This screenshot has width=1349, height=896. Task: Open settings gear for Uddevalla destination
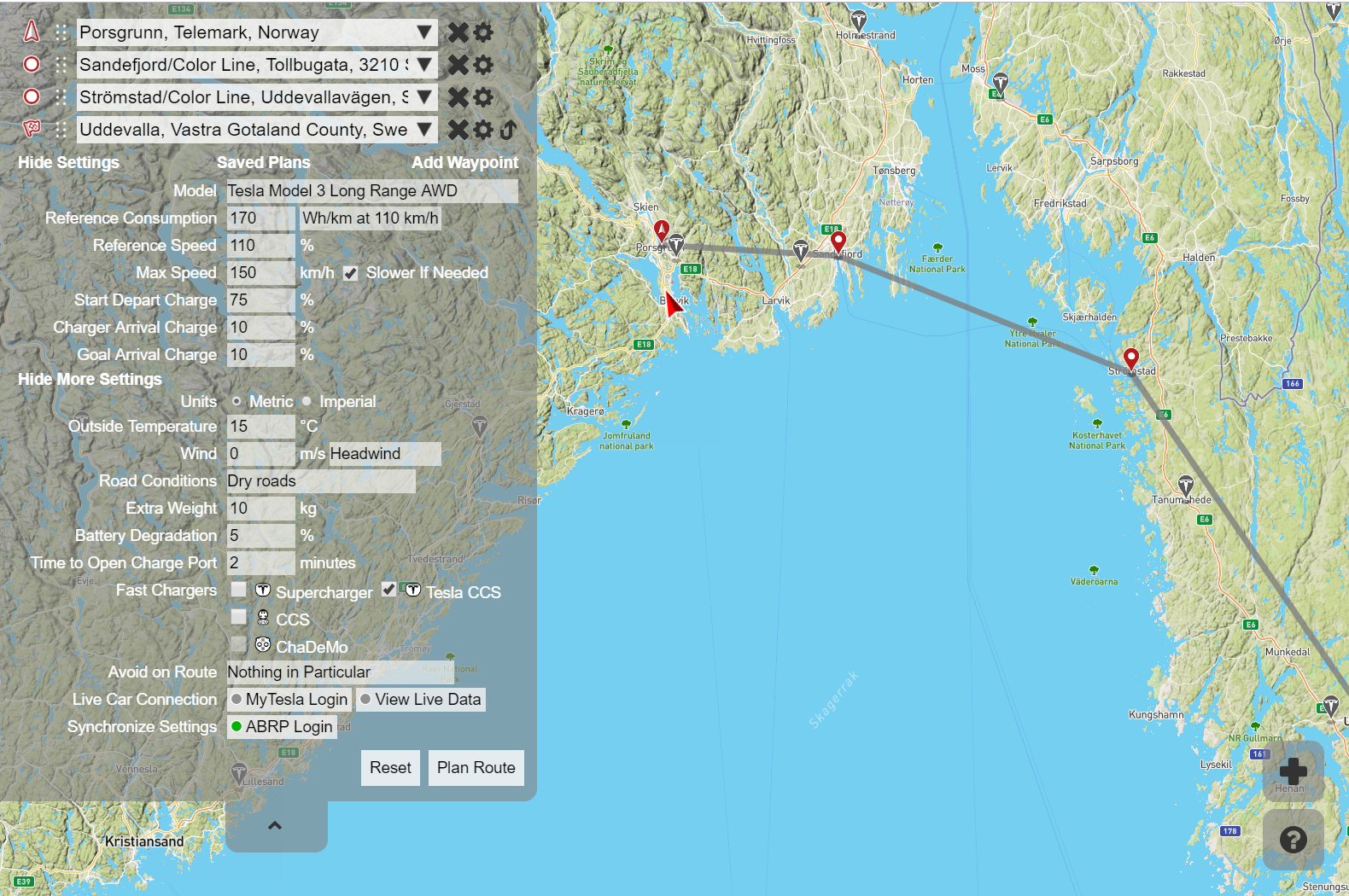coord(483,130)
